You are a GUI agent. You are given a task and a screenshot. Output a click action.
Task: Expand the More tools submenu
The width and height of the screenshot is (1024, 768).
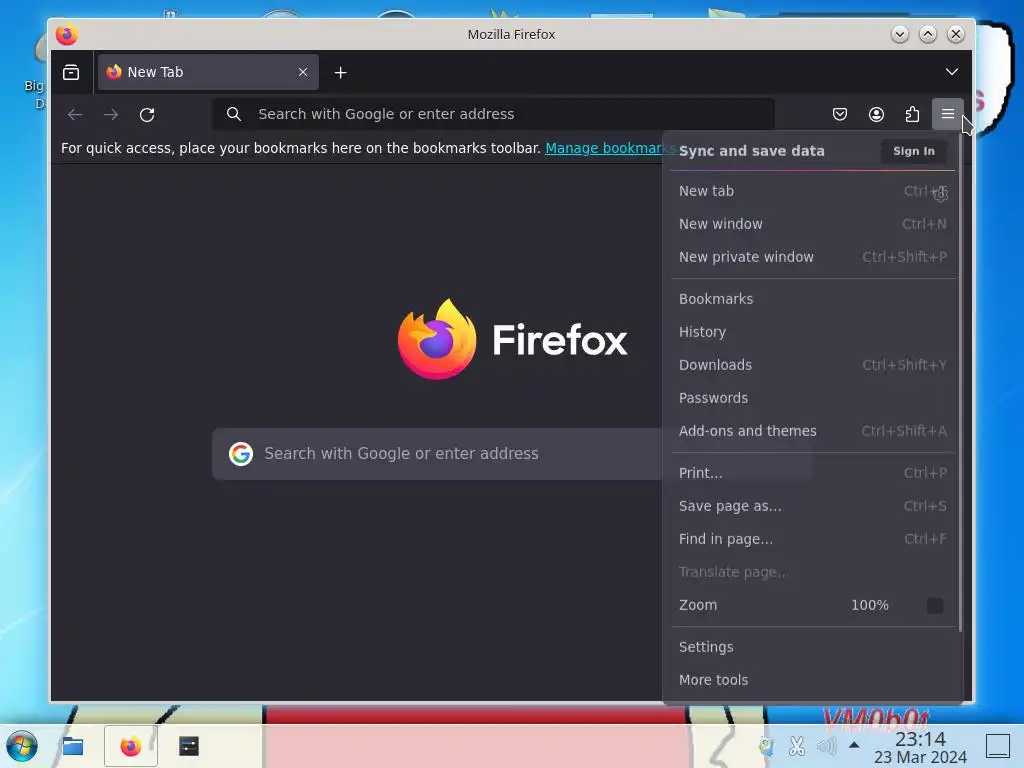812,680
